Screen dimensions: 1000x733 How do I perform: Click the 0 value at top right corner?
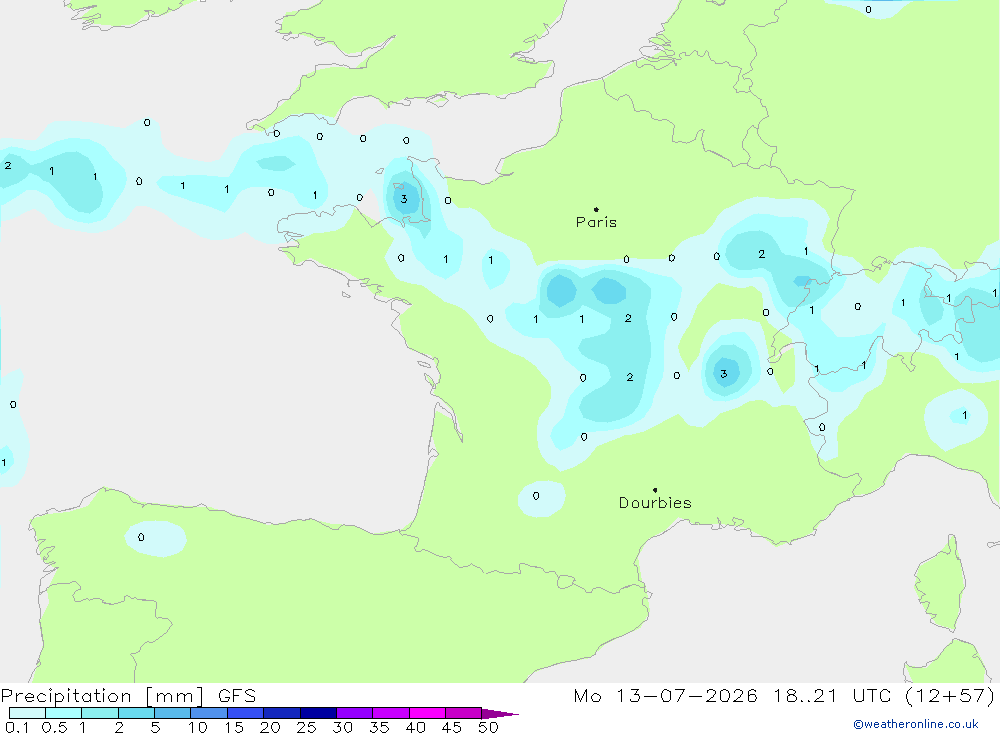click(868, 10)
